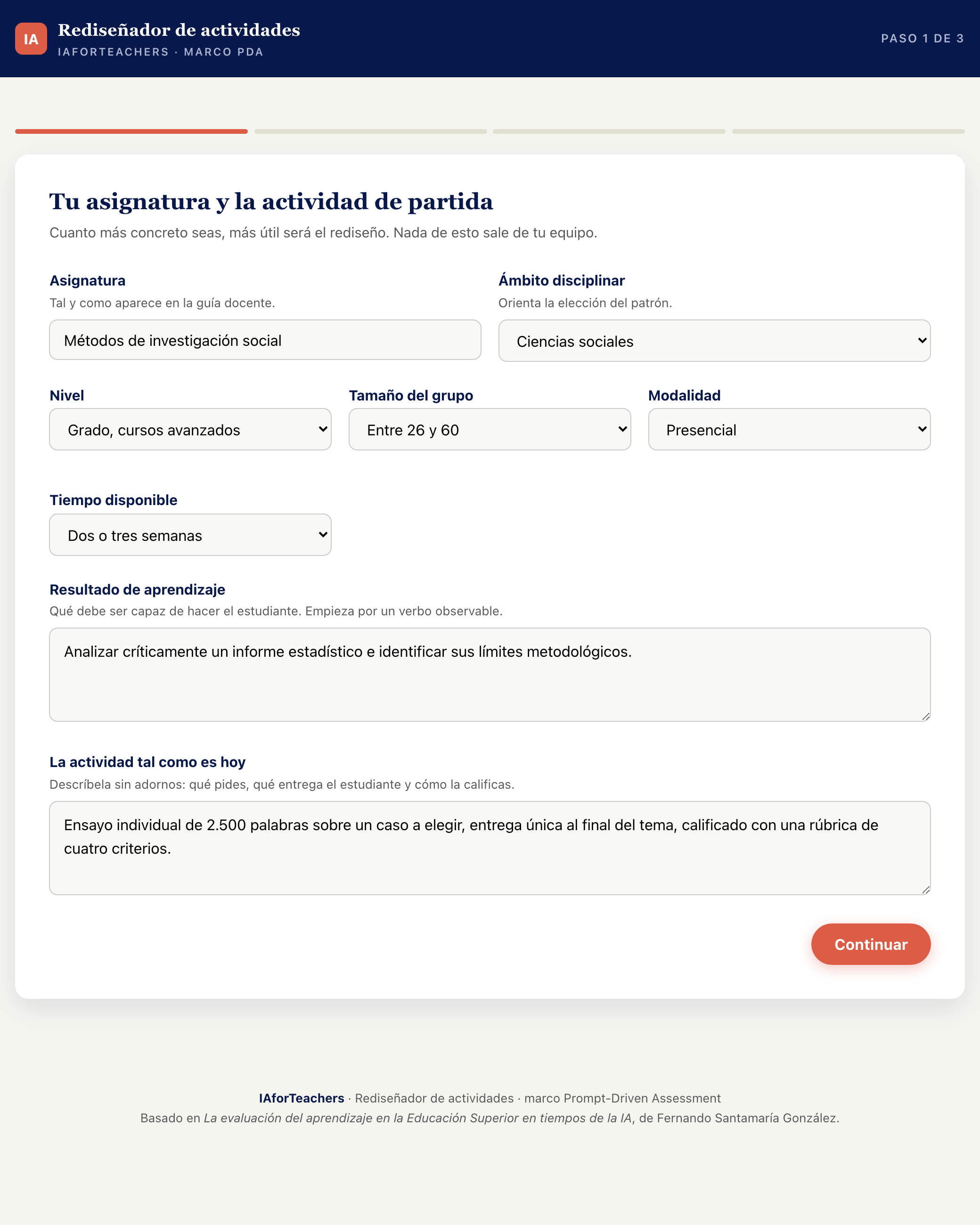This screenshot has height=1225, width=980.
Task: Select the first red progress step bar
Action: click(x=131, y=131)
